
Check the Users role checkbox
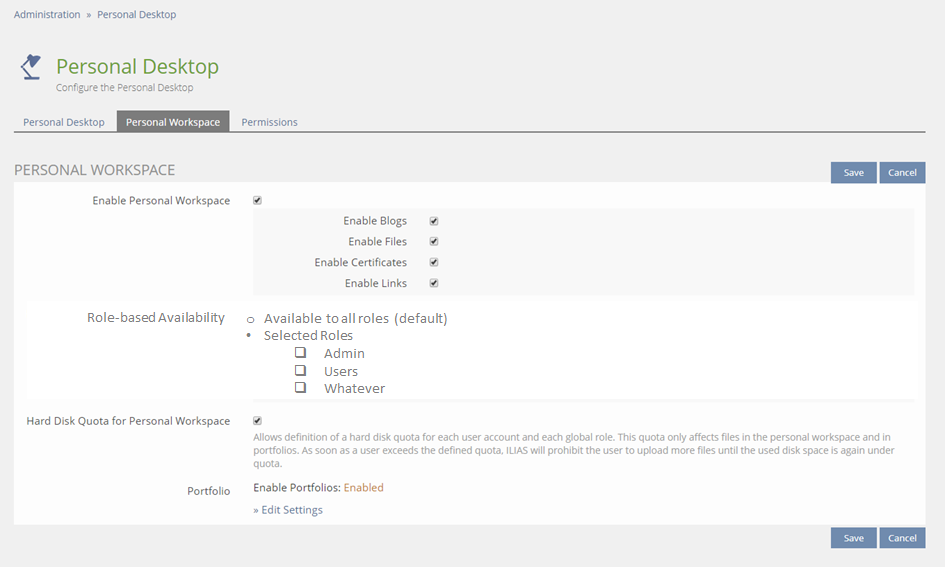300,371
